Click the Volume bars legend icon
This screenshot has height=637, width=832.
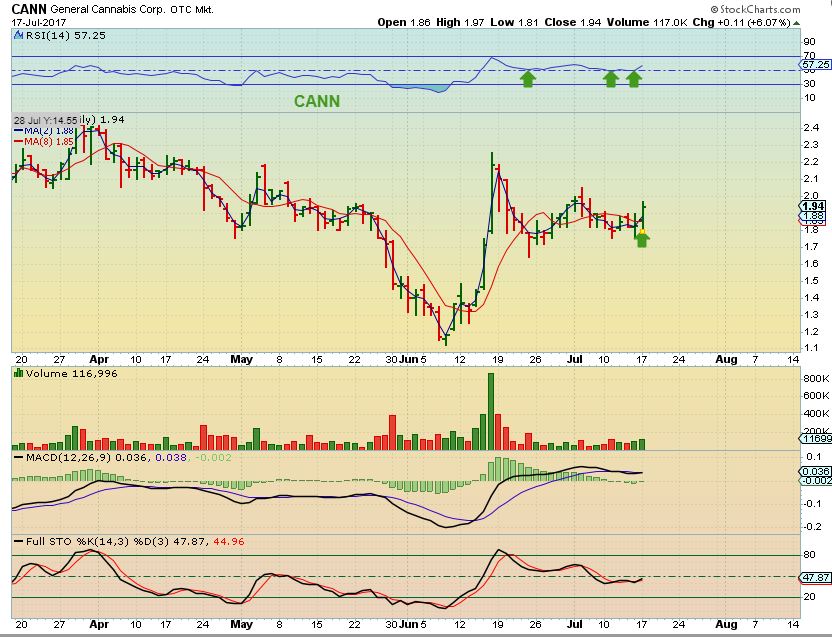tap(19, 373)
